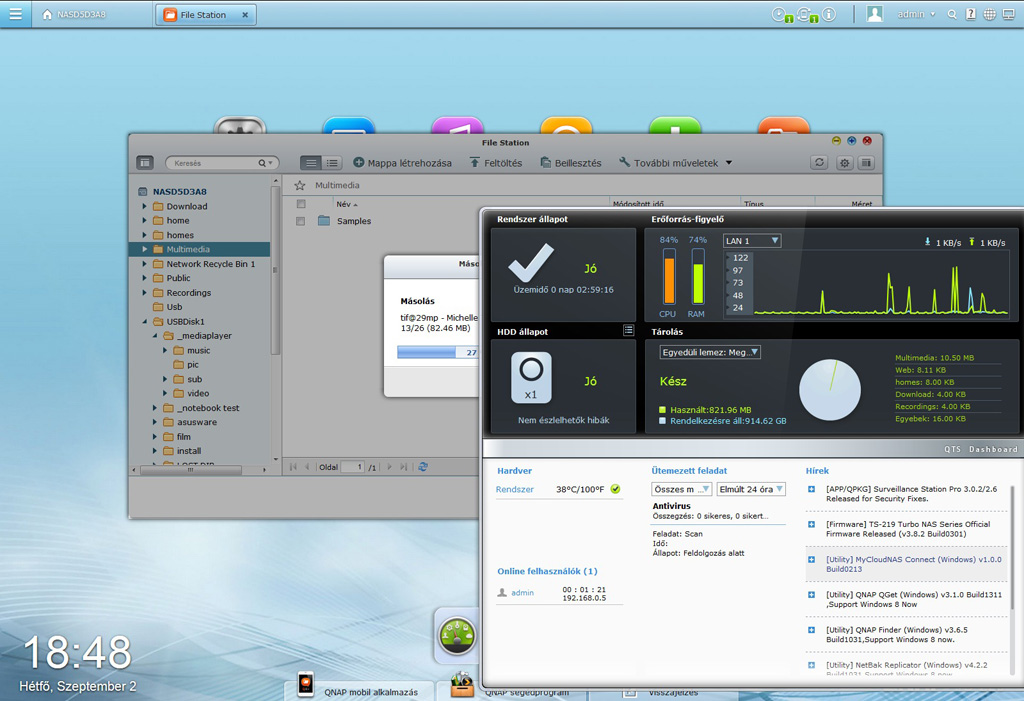
Task: Expand the Recordings folder in tree
Action: [x=144, y=293]
